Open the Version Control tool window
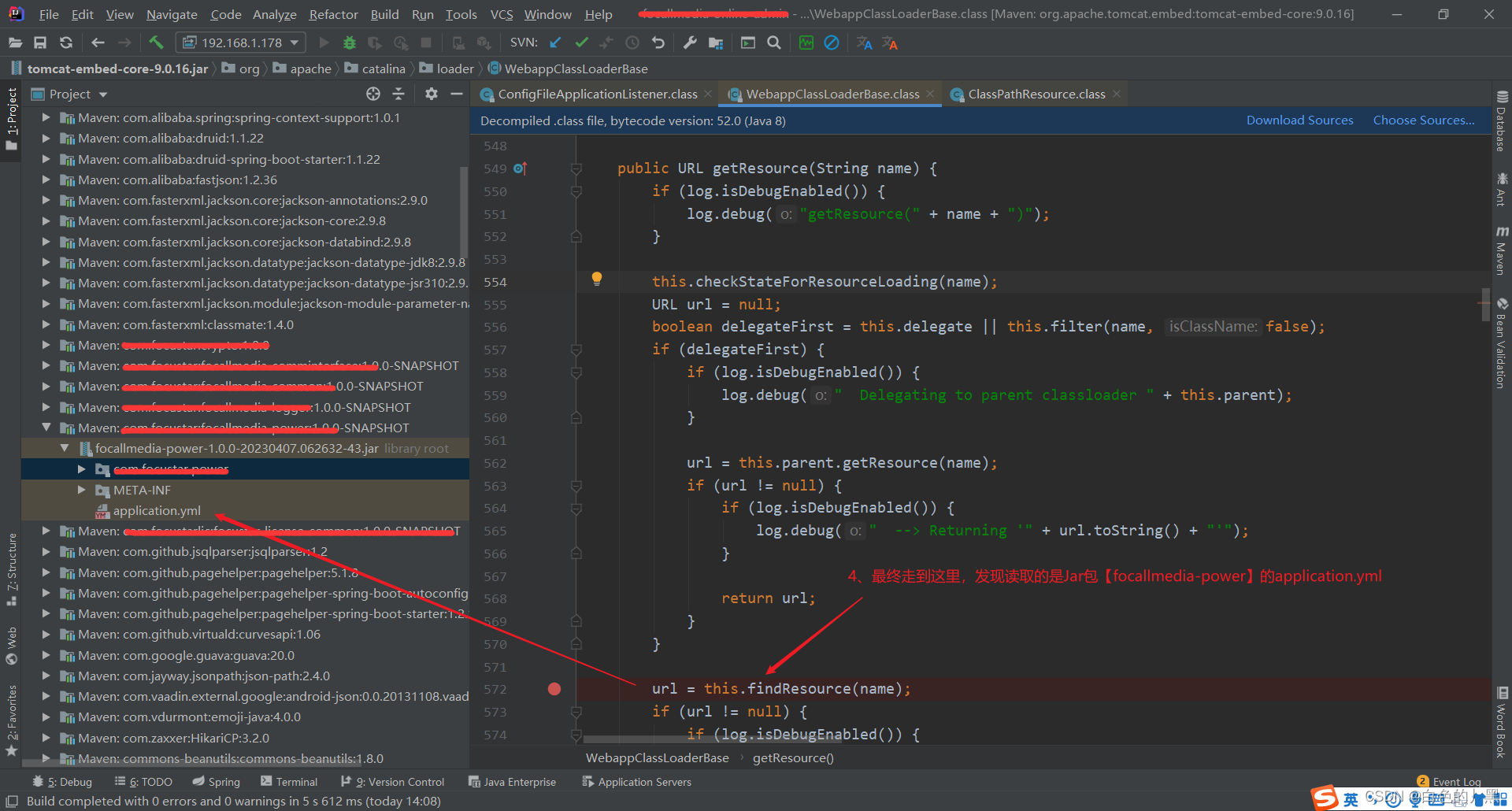This screenshot has width=1512, height=811. coord(393,782)
